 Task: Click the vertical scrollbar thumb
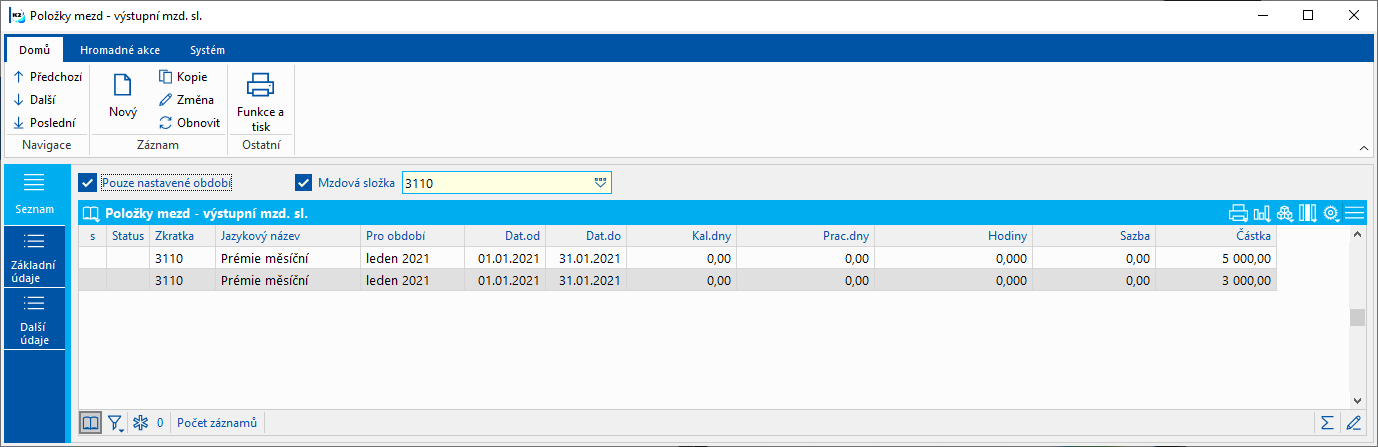pos(1357,318)
